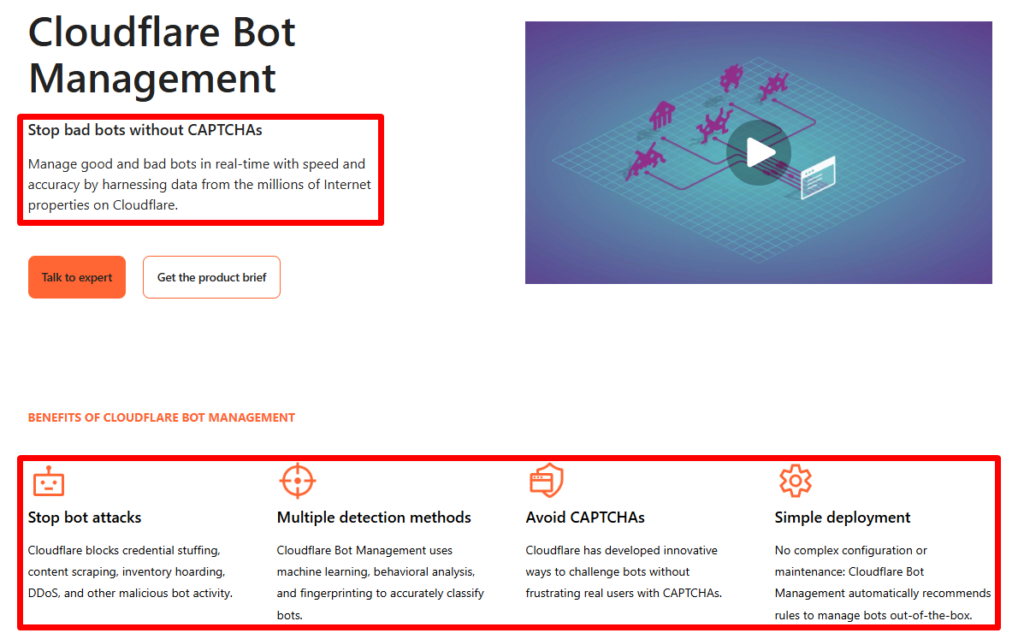Click the Multiple detection methods heading
1024x633 pixels.
[374, 517]
